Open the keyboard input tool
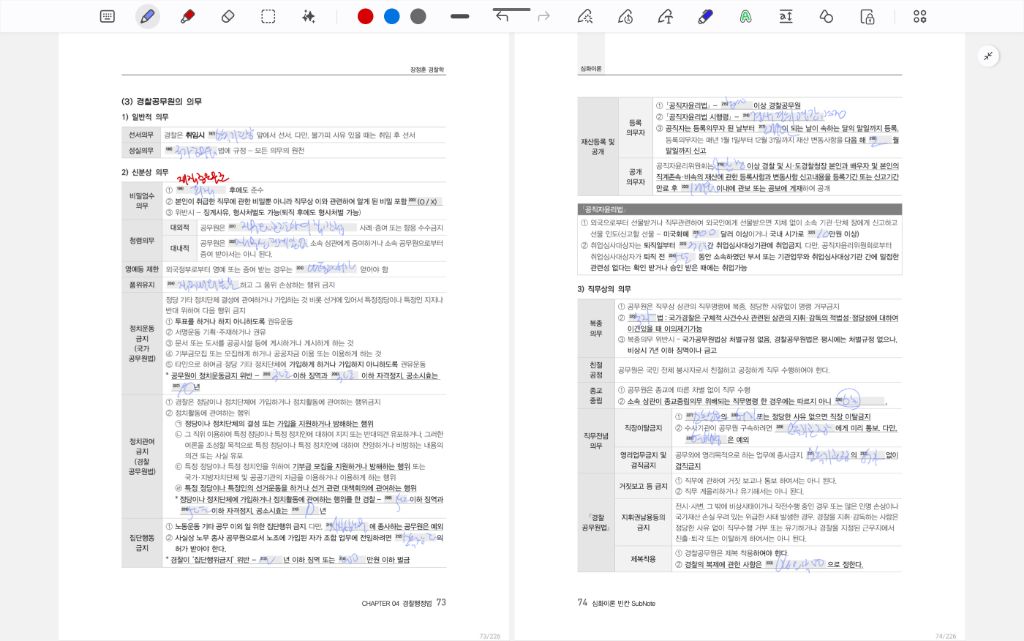The image size is (1024, 641). click(x=107, y=16)
